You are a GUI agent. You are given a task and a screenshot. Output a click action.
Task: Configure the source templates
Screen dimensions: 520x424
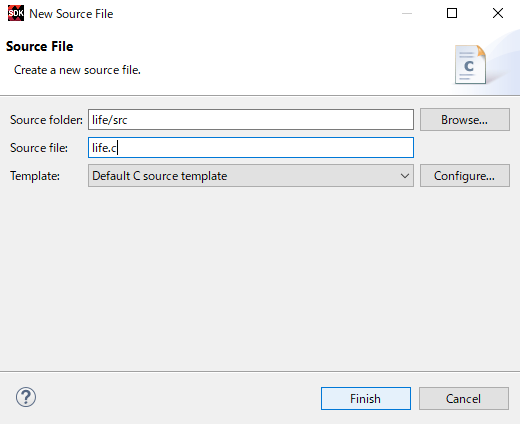click(x=464, y=176)
